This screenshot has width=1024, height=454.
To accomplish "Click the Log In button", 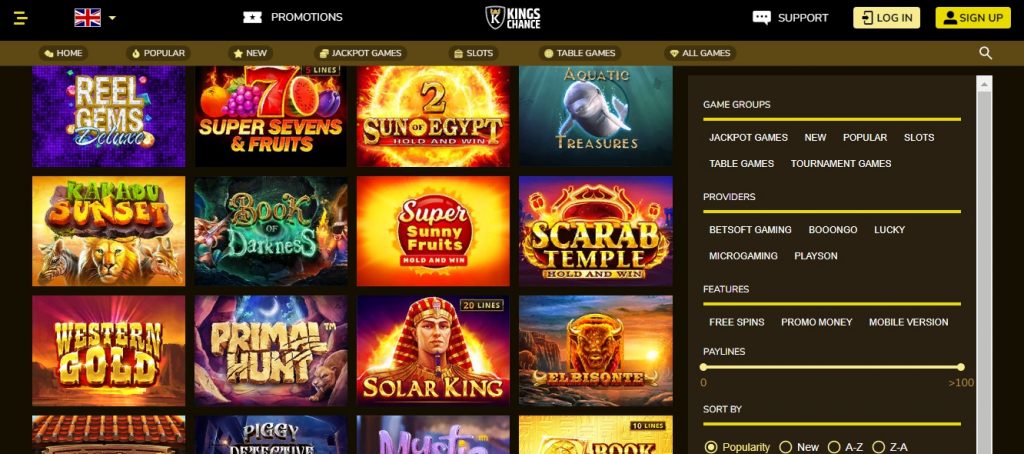I will (886, 18).
